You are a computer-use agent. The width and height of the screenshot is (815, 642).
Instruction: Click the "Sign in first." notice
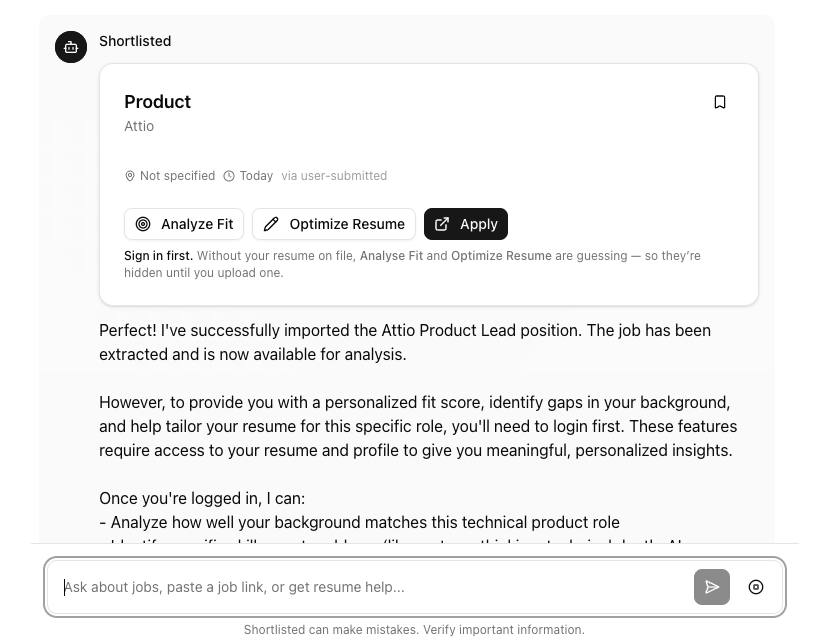tap(159, 256)
